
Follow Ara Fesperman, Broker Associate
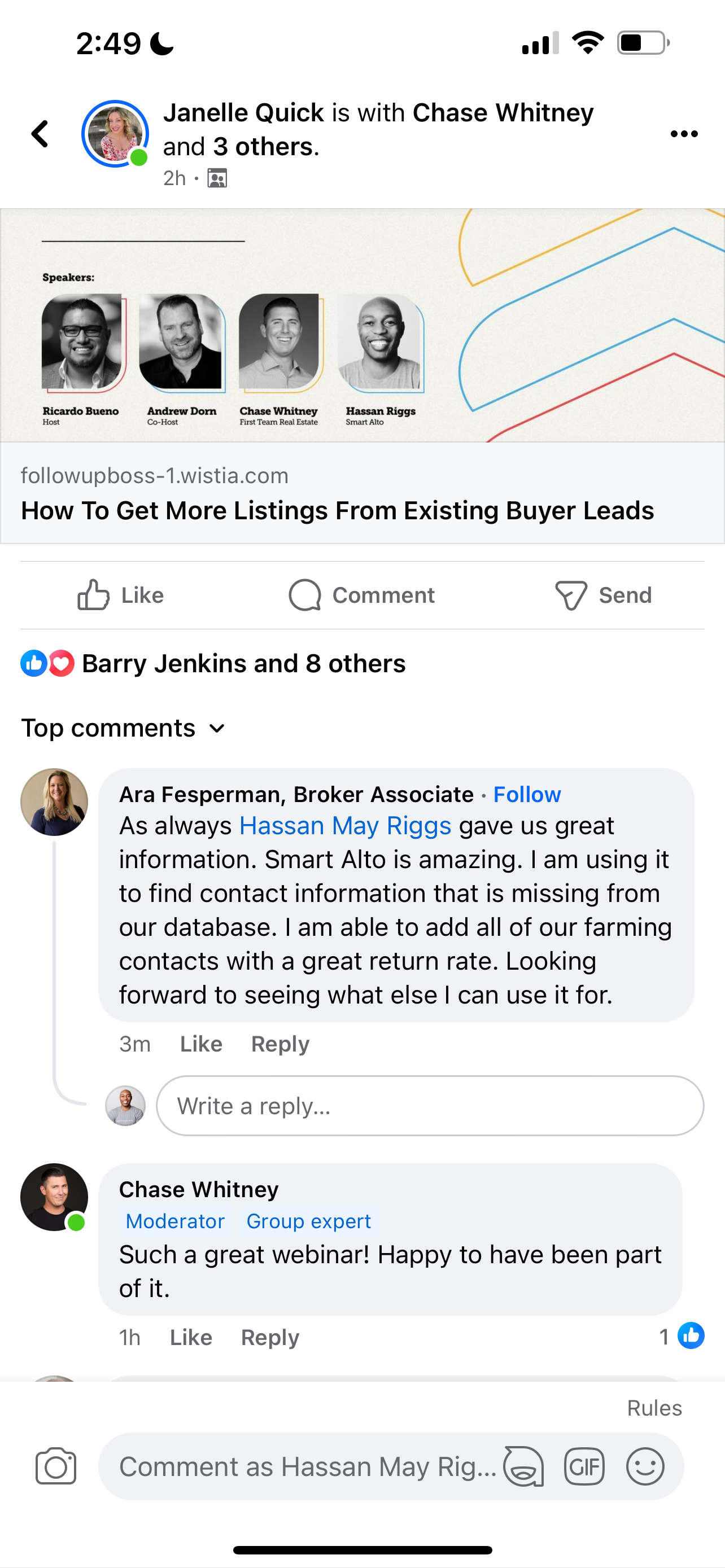(x=527, y=794)
